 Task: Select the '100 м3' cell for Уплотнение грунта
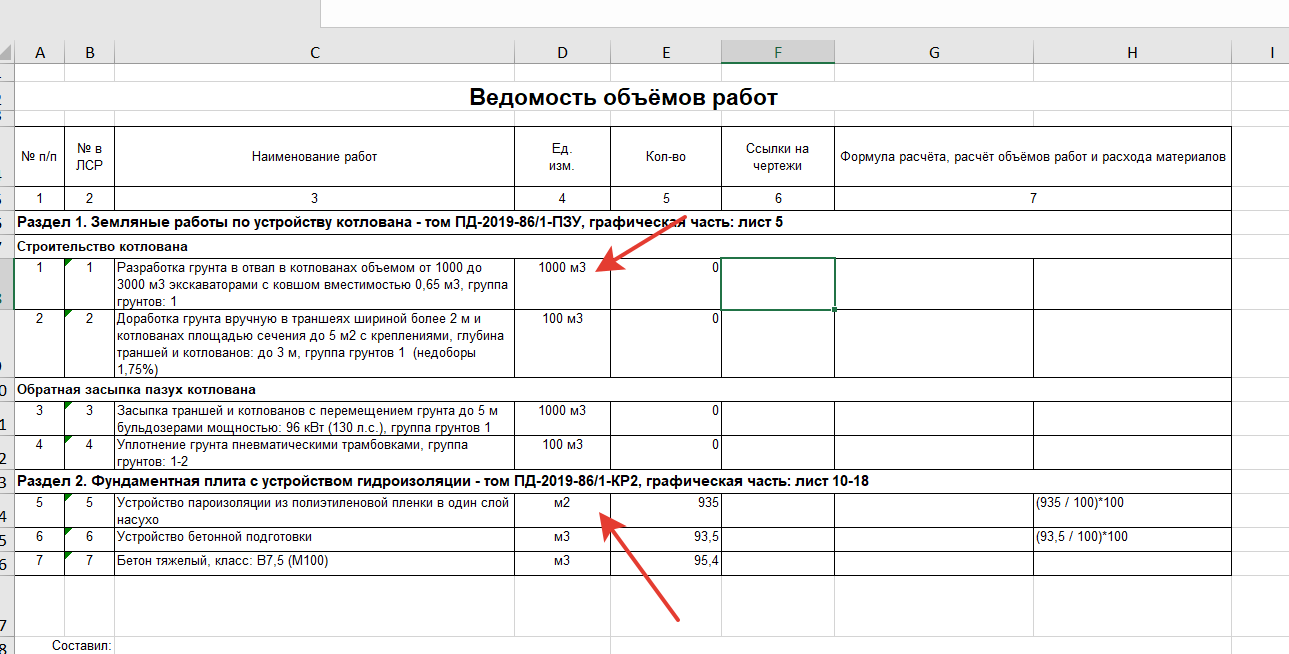tap(562, 452)
